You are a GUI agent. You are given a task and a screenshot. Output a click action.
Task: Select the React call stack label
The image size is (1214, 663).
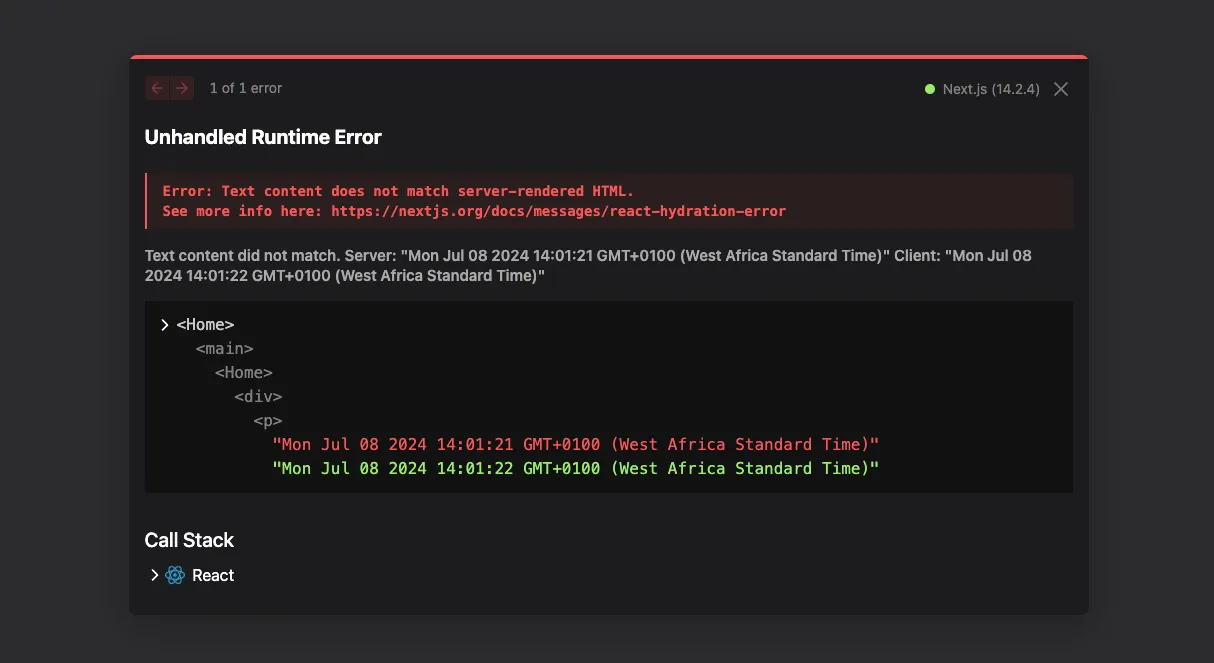213,575
